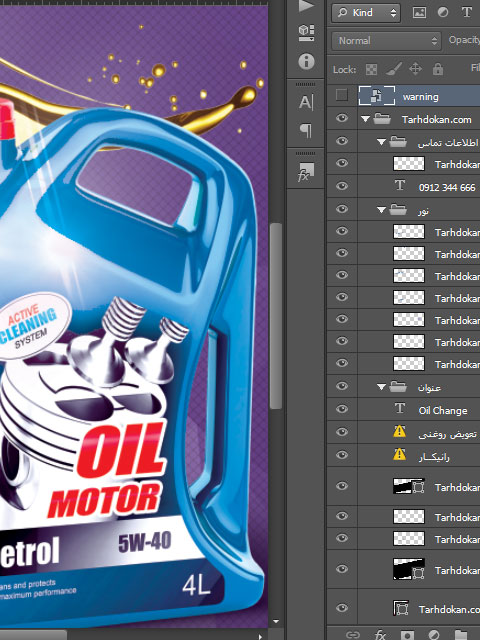Select the Oil Change layer name

tap(443, 411)
